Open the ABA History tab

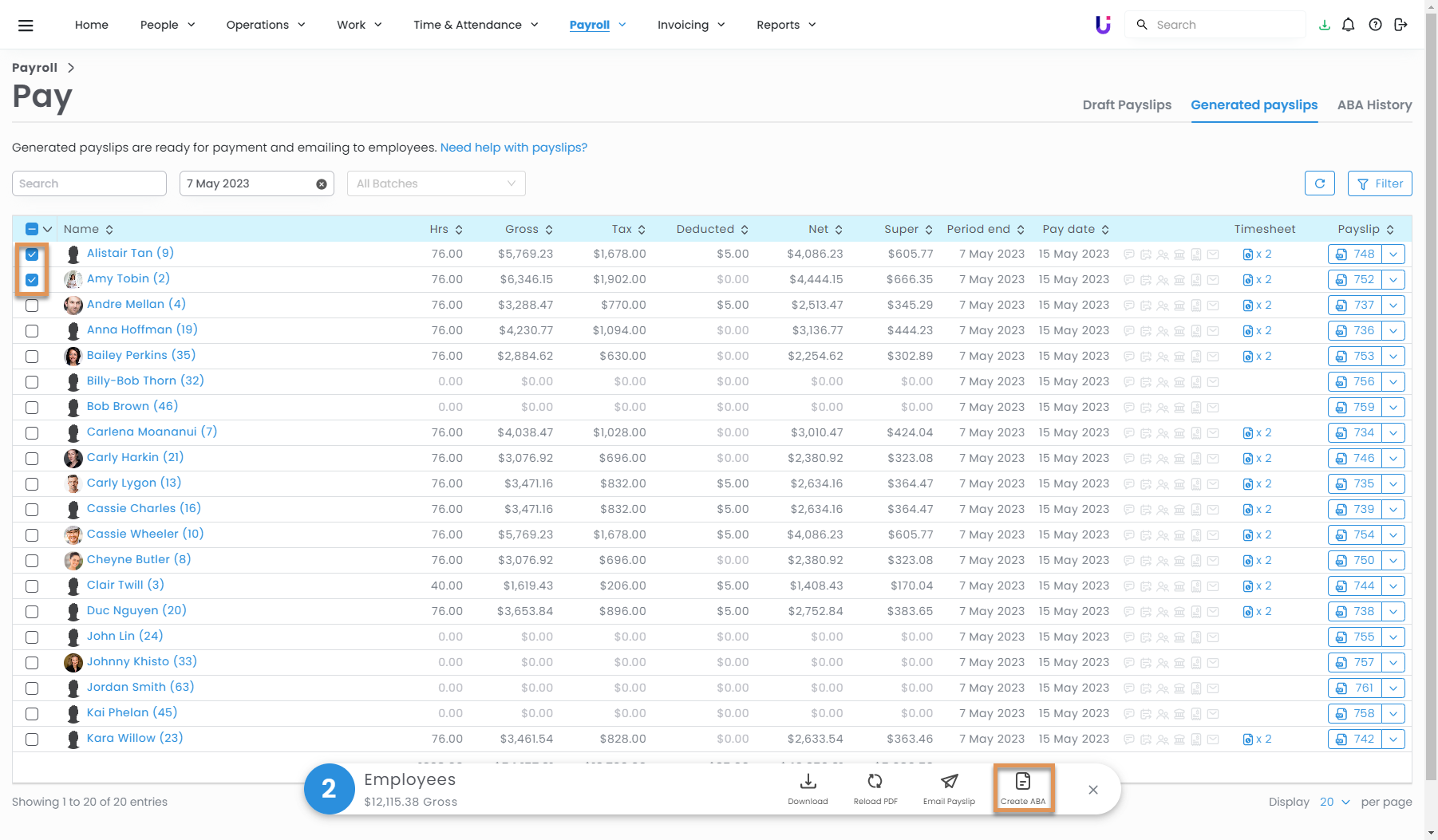(x=1374, y=105)
